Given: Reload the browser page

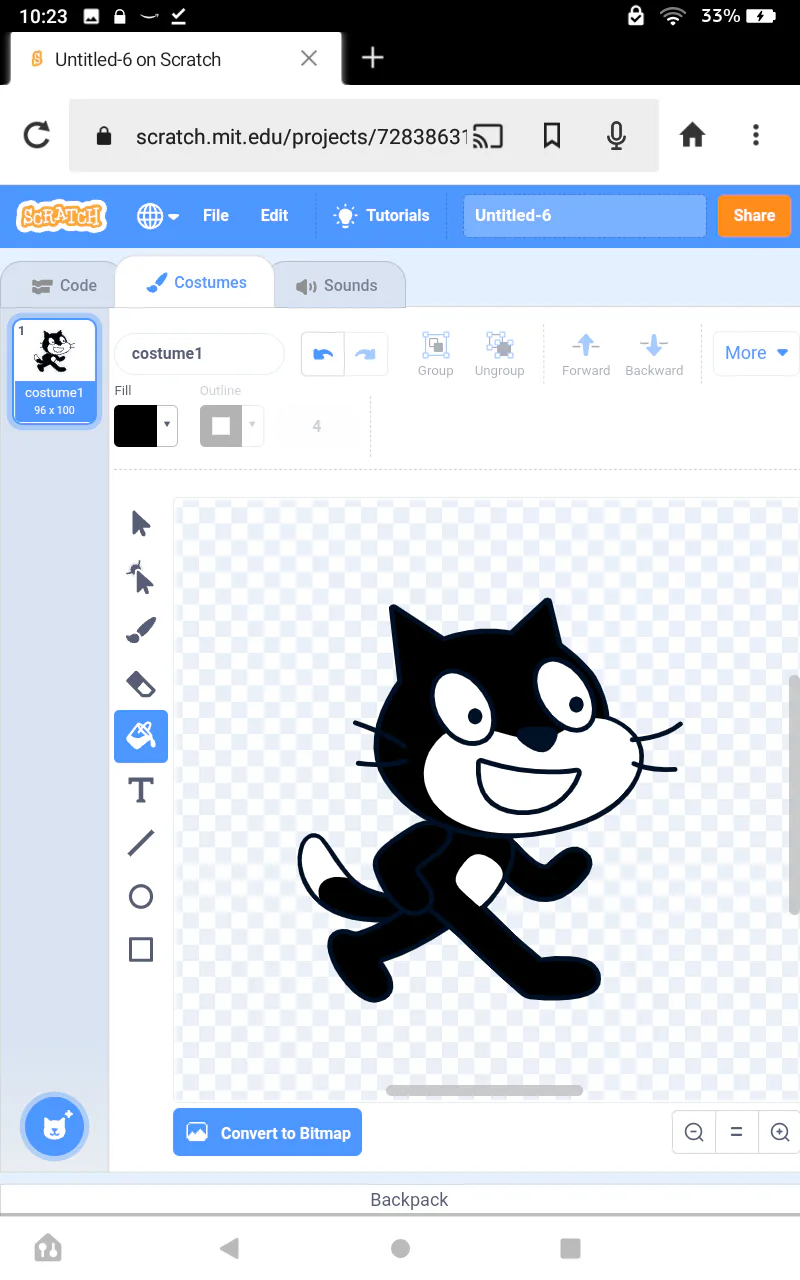Looking at the screenshot, I should [37, 135].
